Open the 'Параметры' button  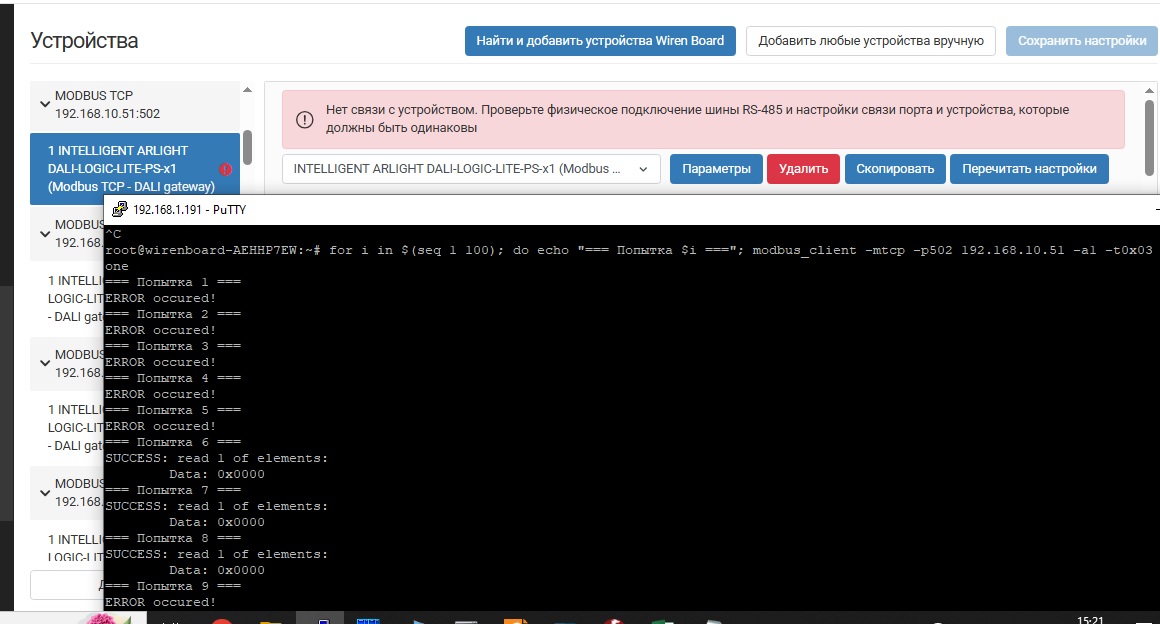click(x=716, y=169)
